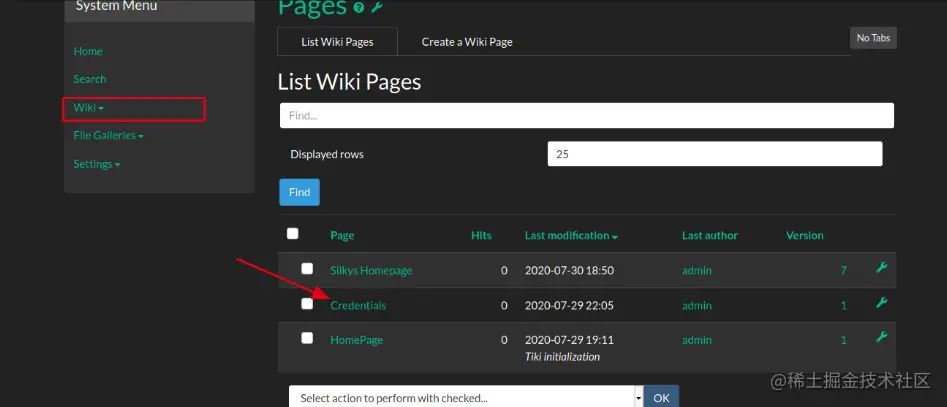Open the HomePage wiki page link
The width and height of the screenshot is (947, 407).
pyautogui.click(x=356, y=340)
